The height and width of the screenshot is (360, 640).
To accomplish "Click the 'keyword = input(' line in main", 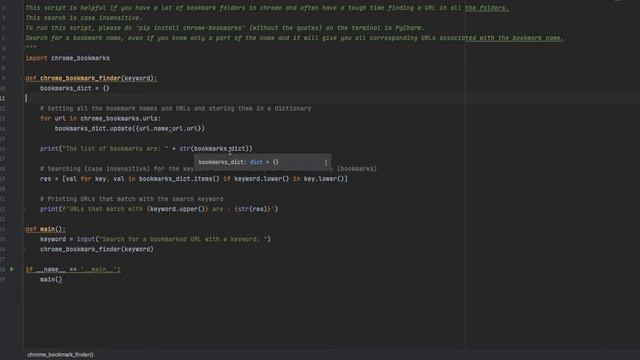I will pos(155,239).
